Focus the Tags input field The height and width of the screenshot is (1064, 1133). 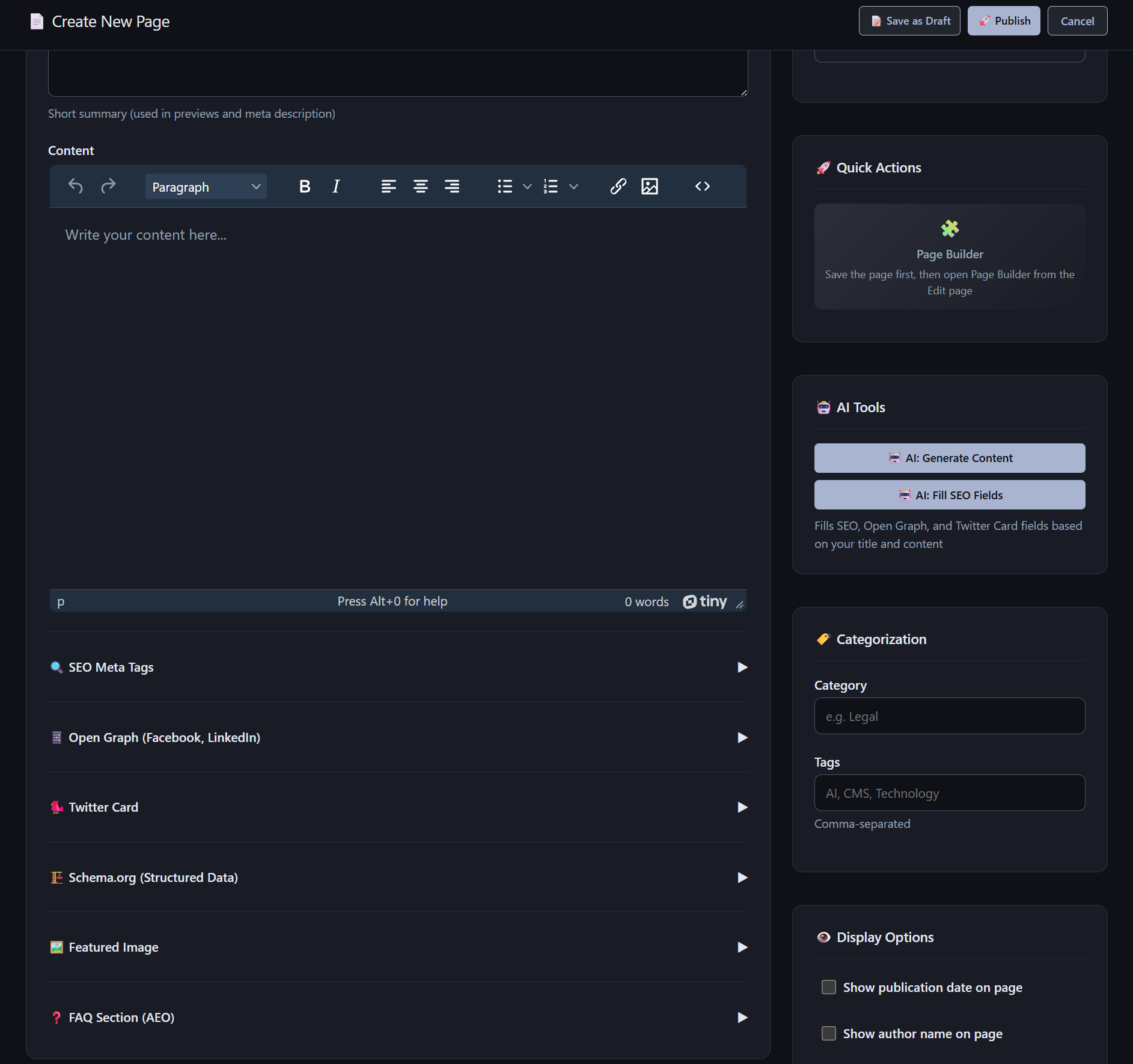pos(950,793)
